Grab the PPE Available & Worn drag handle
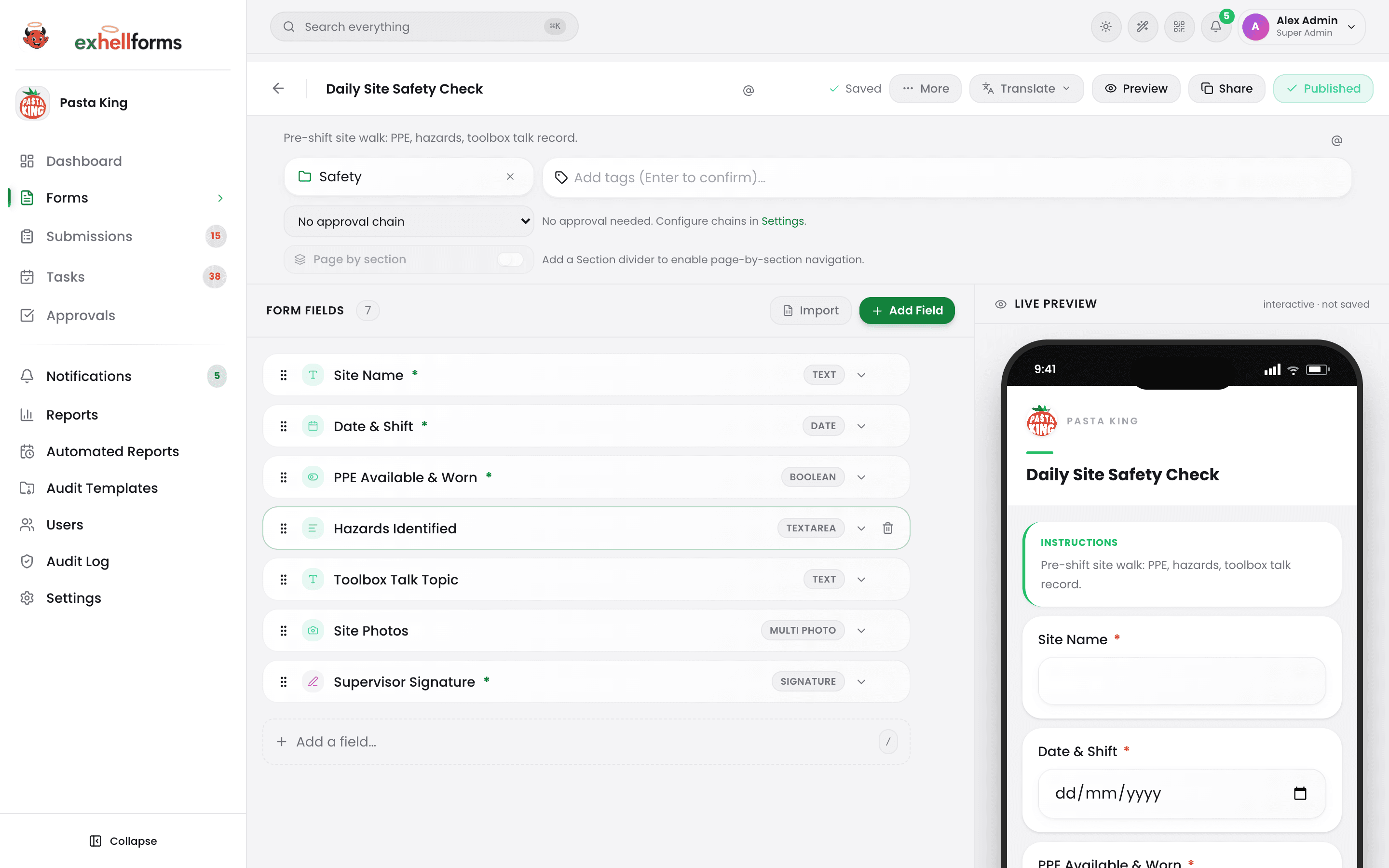1389x868 pixels. 284,477
